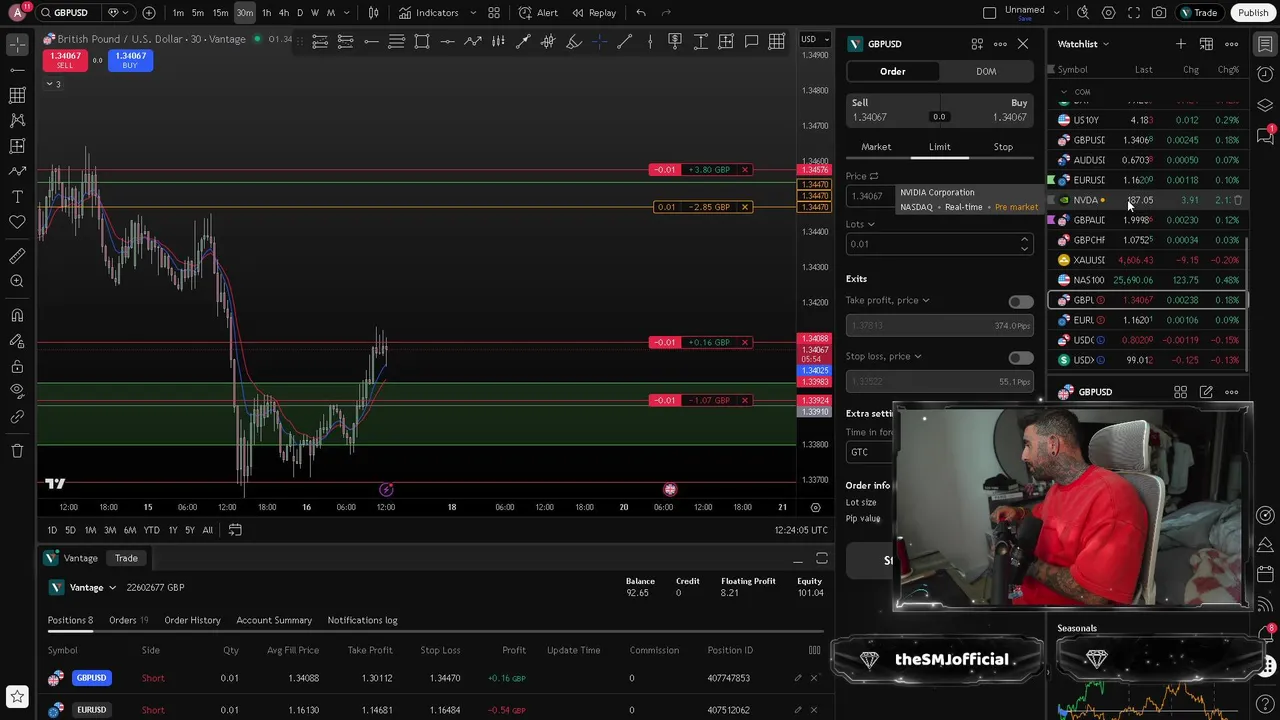Click the BUY 1.34067 button on the chart
Viewport: 1280px width, 720px height.
pyautogui.click(x=130, y=60)
